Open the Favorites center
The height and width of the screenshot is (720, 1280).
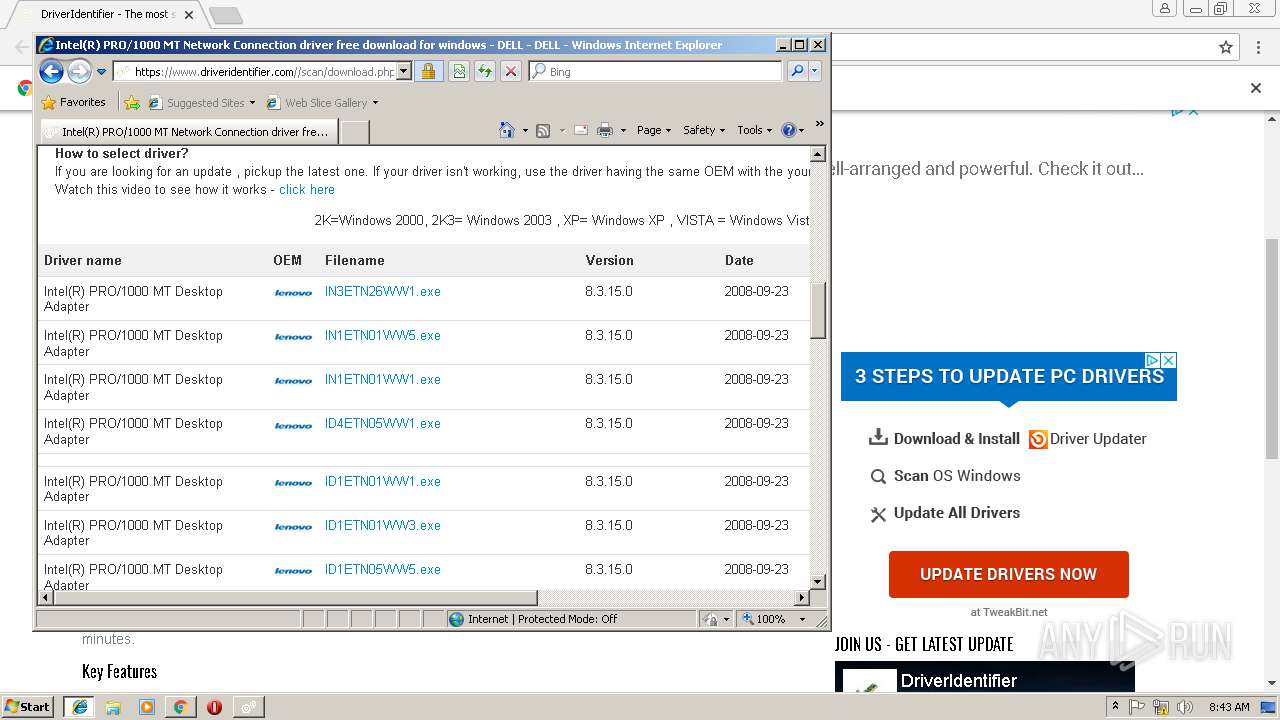pyautogui.click(x=73, y=102)
